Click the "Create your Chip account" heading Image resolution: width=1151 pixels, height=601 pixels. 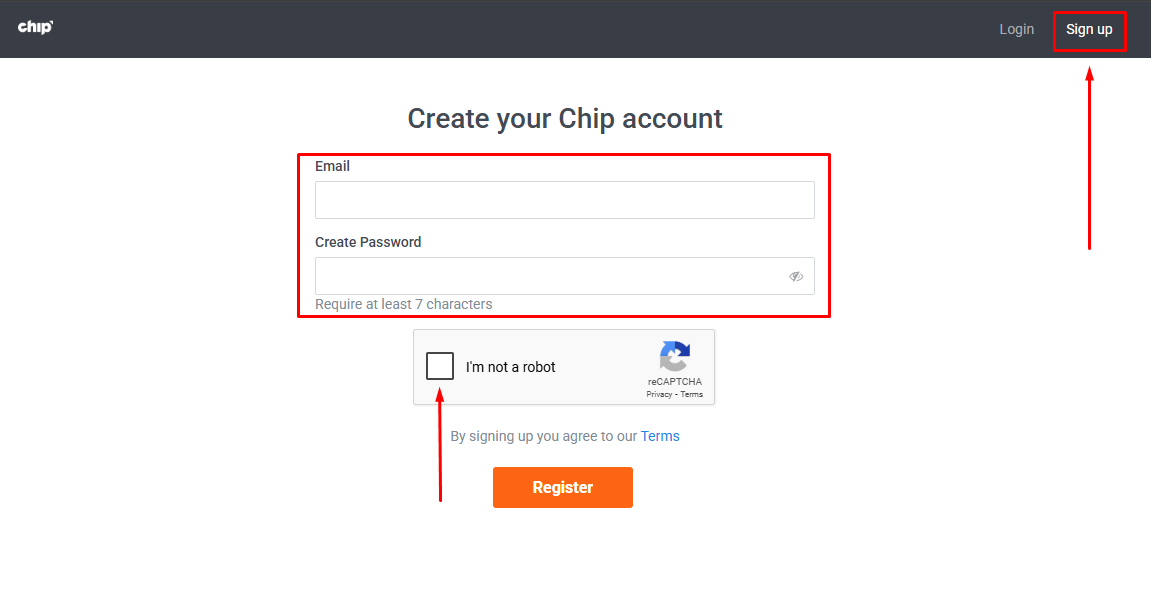[x=564, y=119]
